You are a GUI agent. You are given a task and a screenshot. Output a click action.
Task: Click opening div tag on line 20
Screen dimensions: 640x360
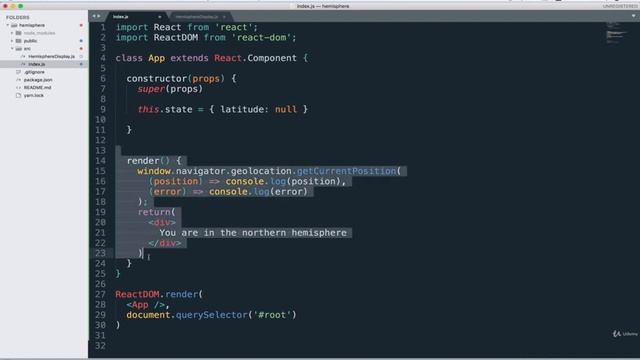[162, 222]
